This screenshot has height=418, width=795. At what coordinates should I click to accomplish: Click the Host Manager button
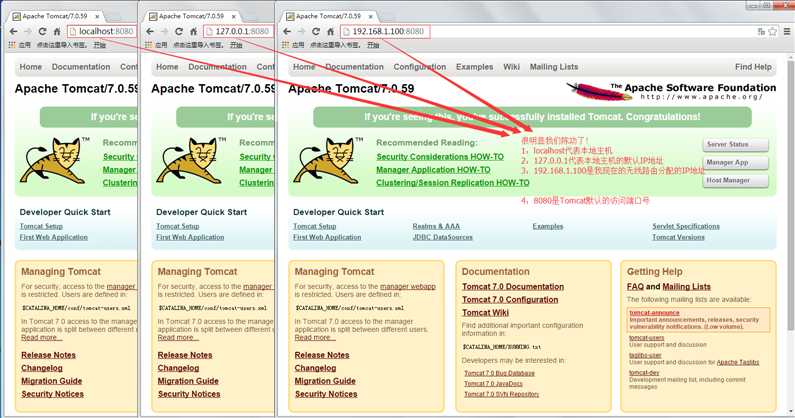(735, 181)
